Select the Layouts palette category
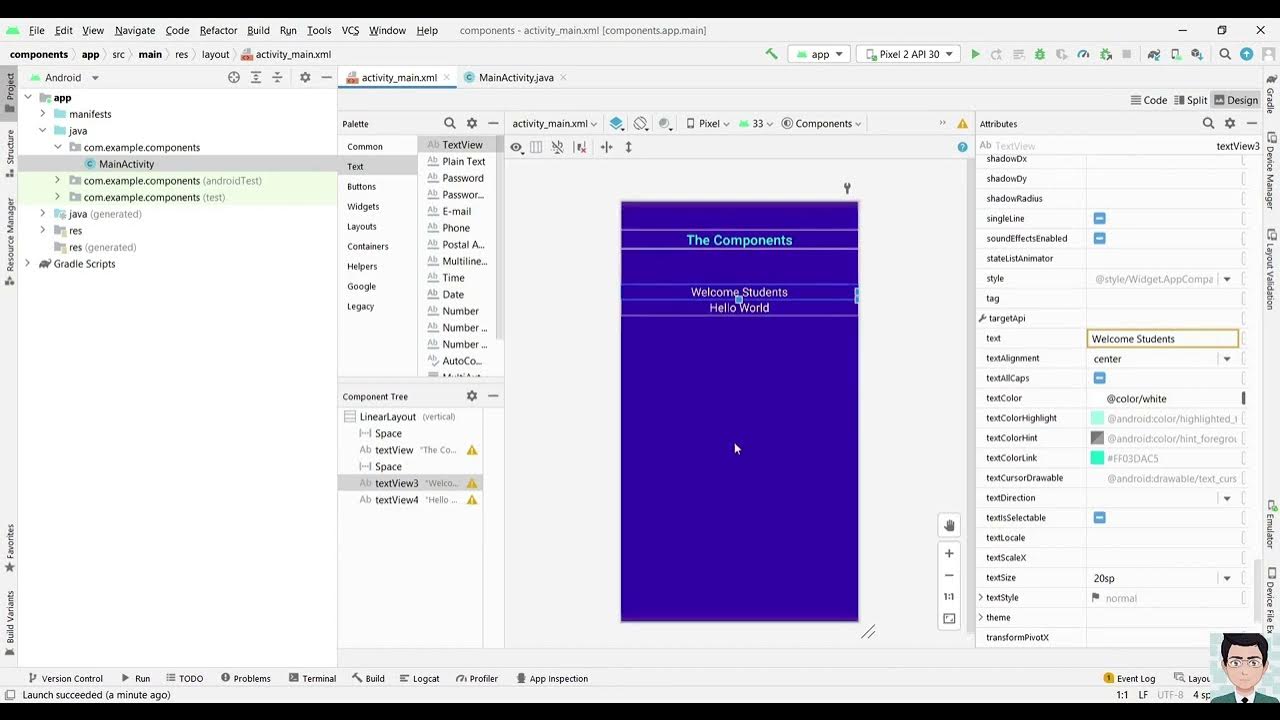The height and width of the screenshot is (720, 1280). [362, 226]
